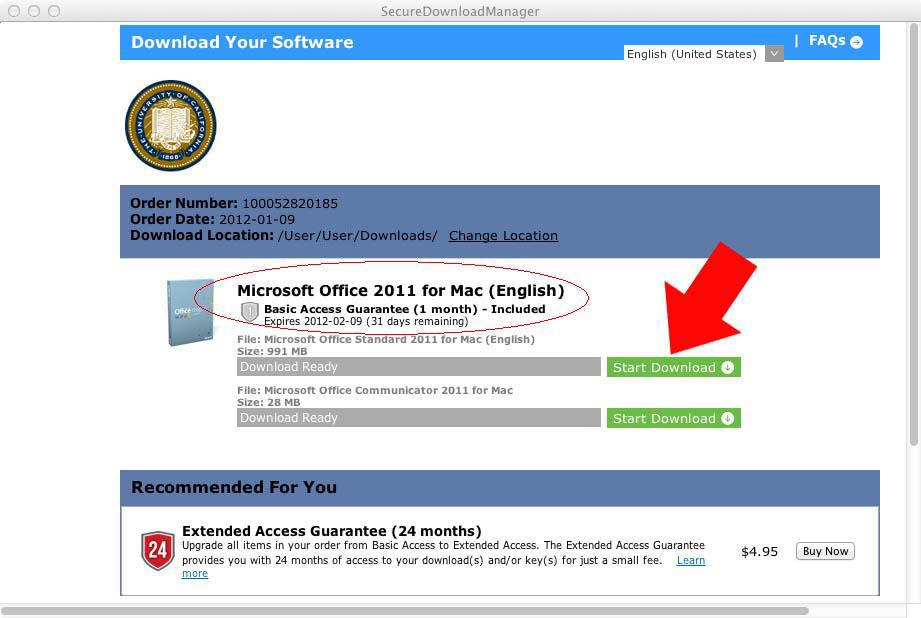The image size is (921, 618).
Task: Click the $4.95 price
Action: (759, 552)
